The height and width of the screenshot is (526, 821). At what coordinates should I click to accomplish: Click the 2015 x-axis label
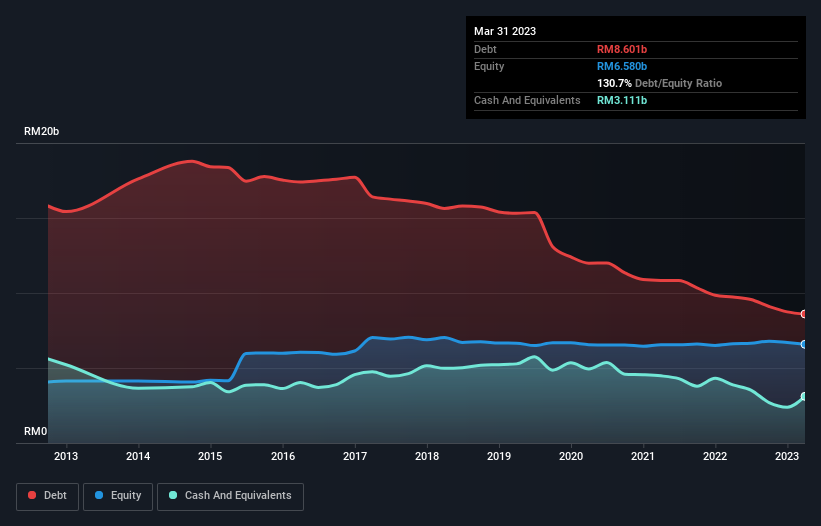click(x=210, y=456)
